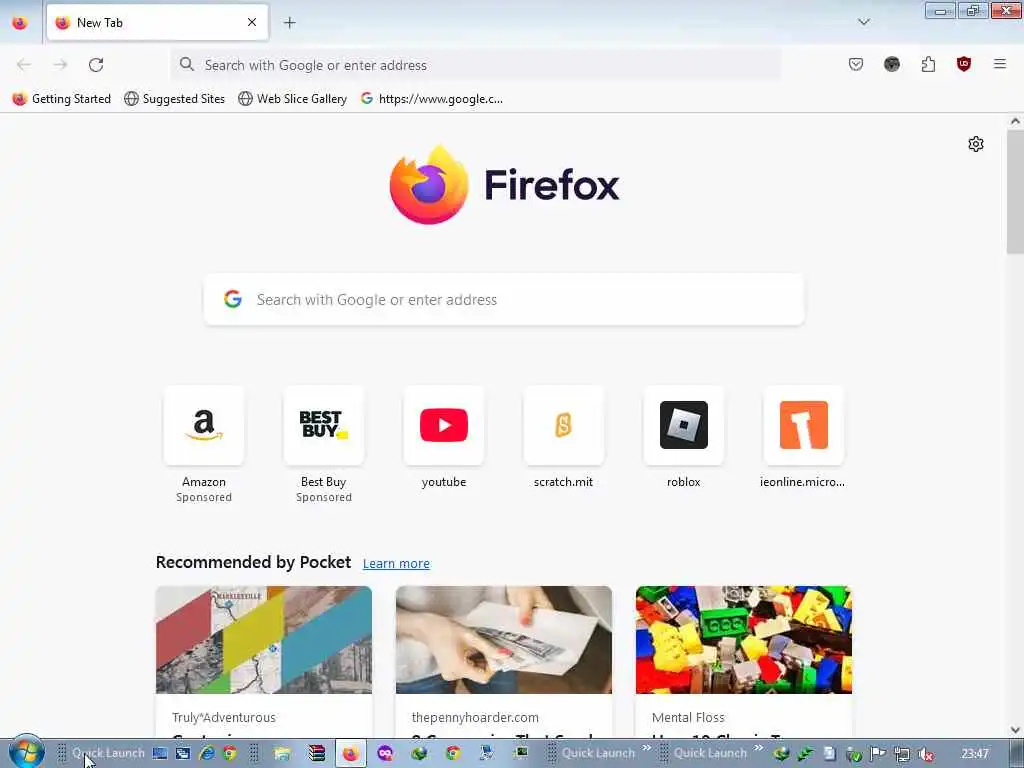Click the page vertical scrollbar thumb

coord(1015,191)
